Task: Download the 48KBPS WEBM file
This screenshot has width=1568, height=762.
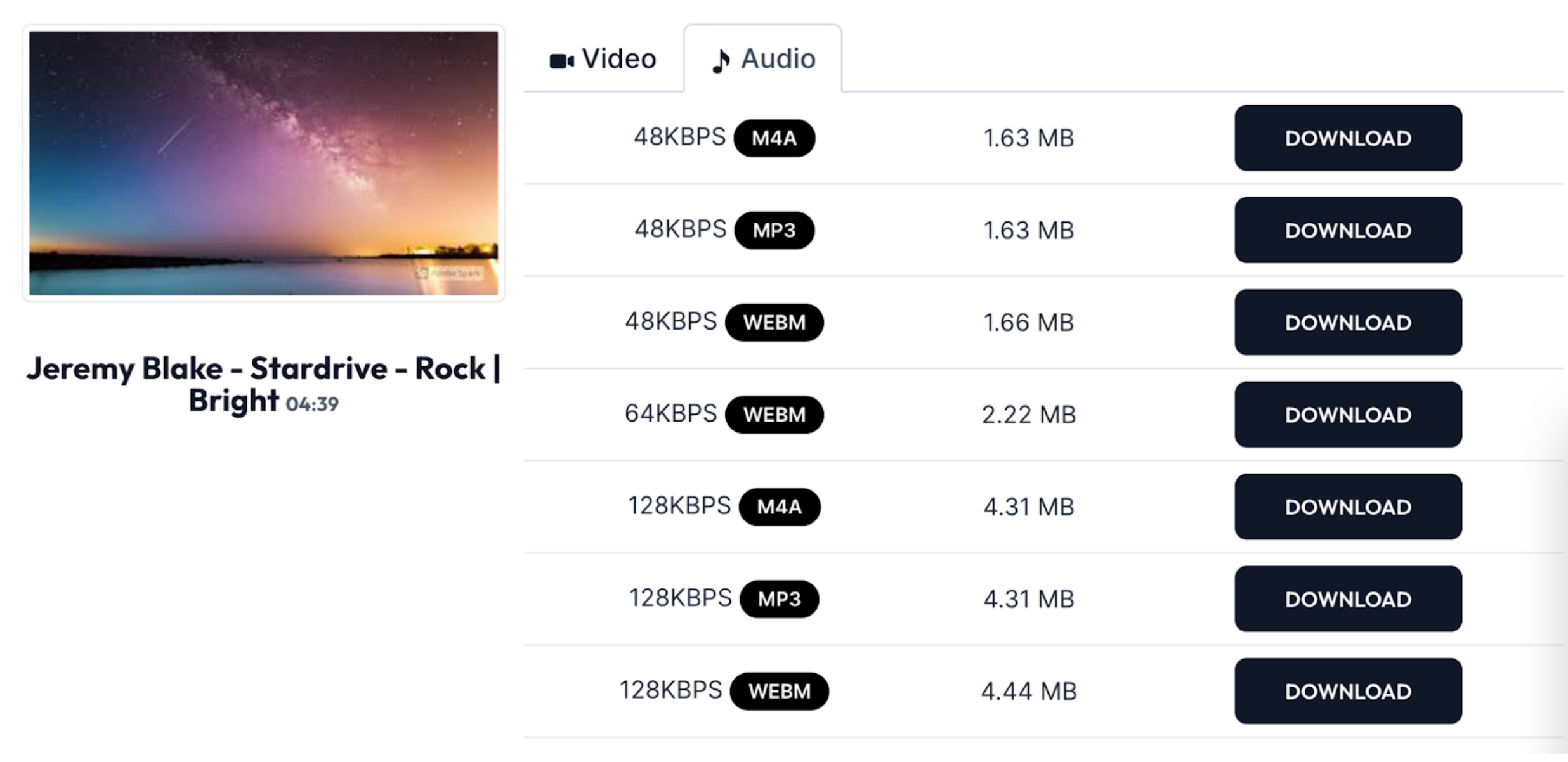Action: pyautogui.click(x=1347, y=322)
